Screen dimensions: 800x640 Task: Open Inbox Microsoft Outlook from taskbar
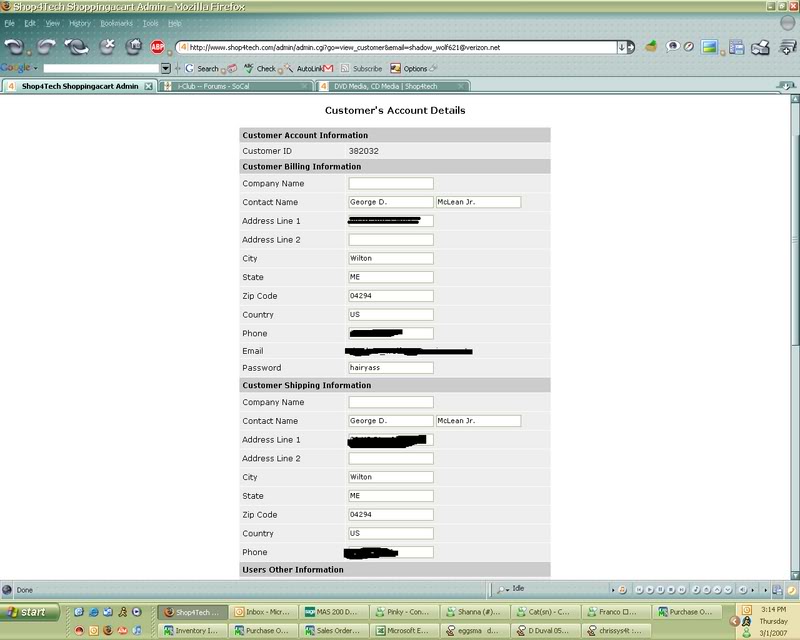point(264,611)
